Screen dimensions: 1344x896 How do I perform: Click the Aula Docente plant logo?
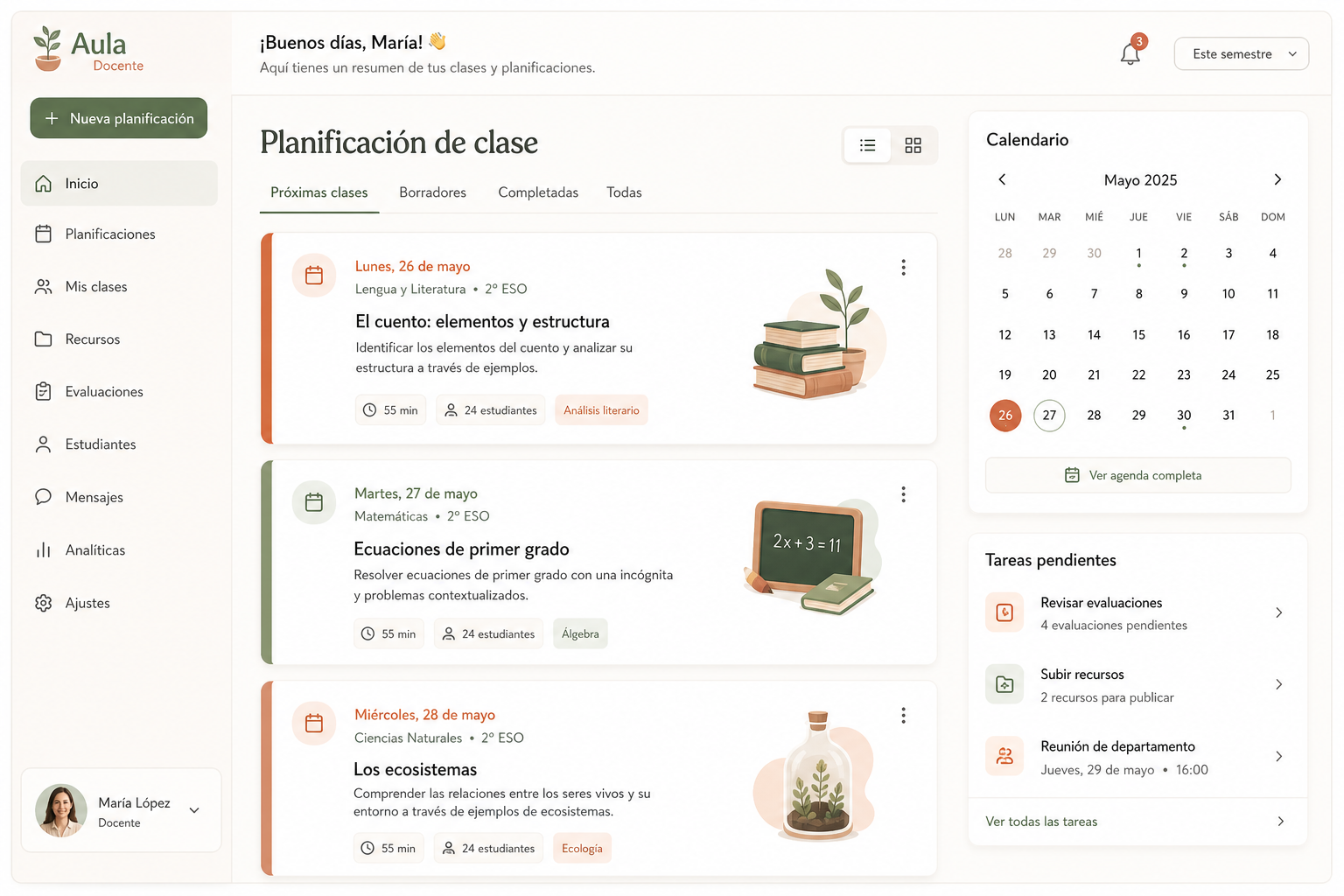[47, 49]
